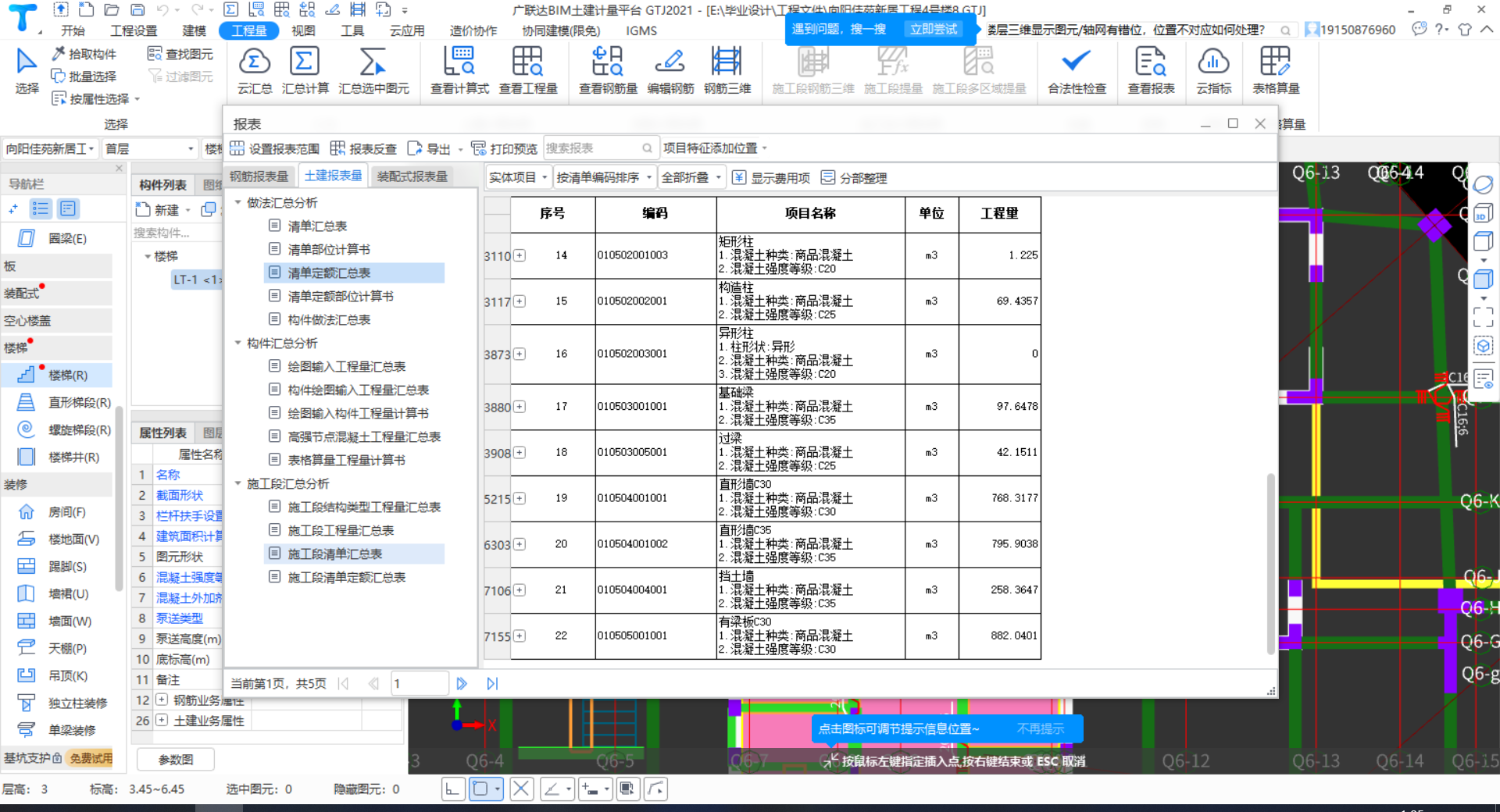
Task: Select LT-1 stair component
Action: (197, 280)
